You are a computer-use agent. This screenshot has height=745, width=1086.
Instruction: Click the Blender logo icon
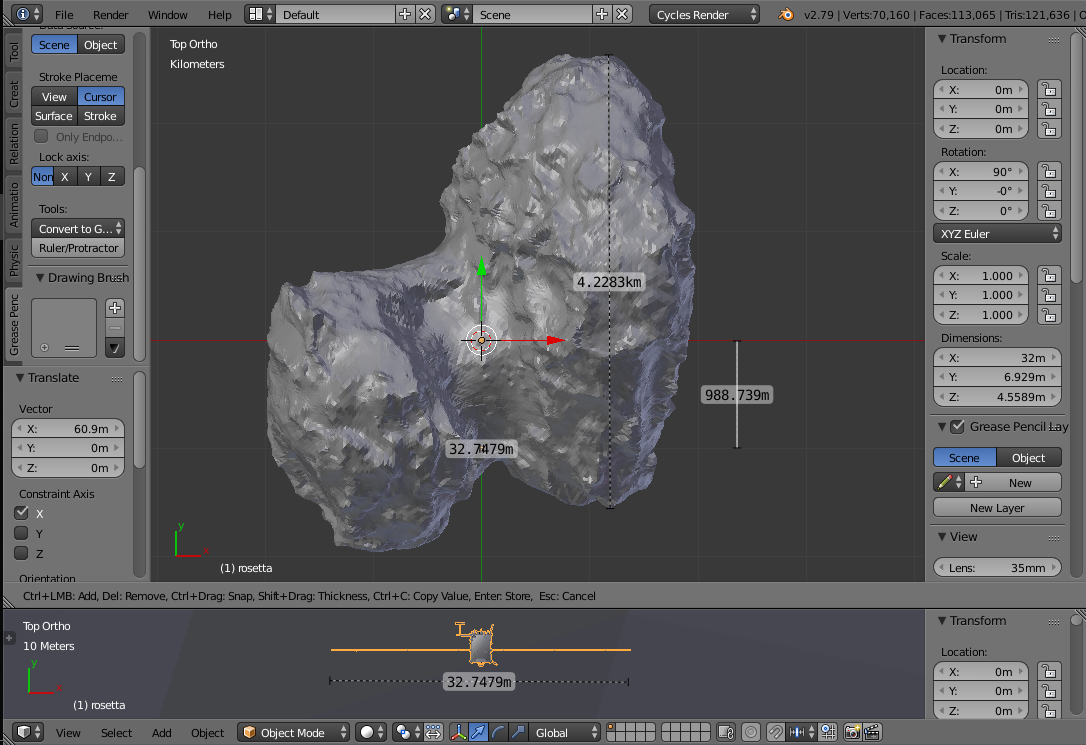(x=785, y=14)
